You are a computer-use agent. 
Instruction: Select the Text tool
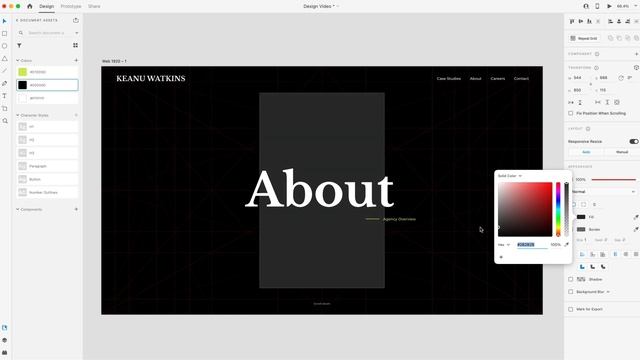point(5,96)
